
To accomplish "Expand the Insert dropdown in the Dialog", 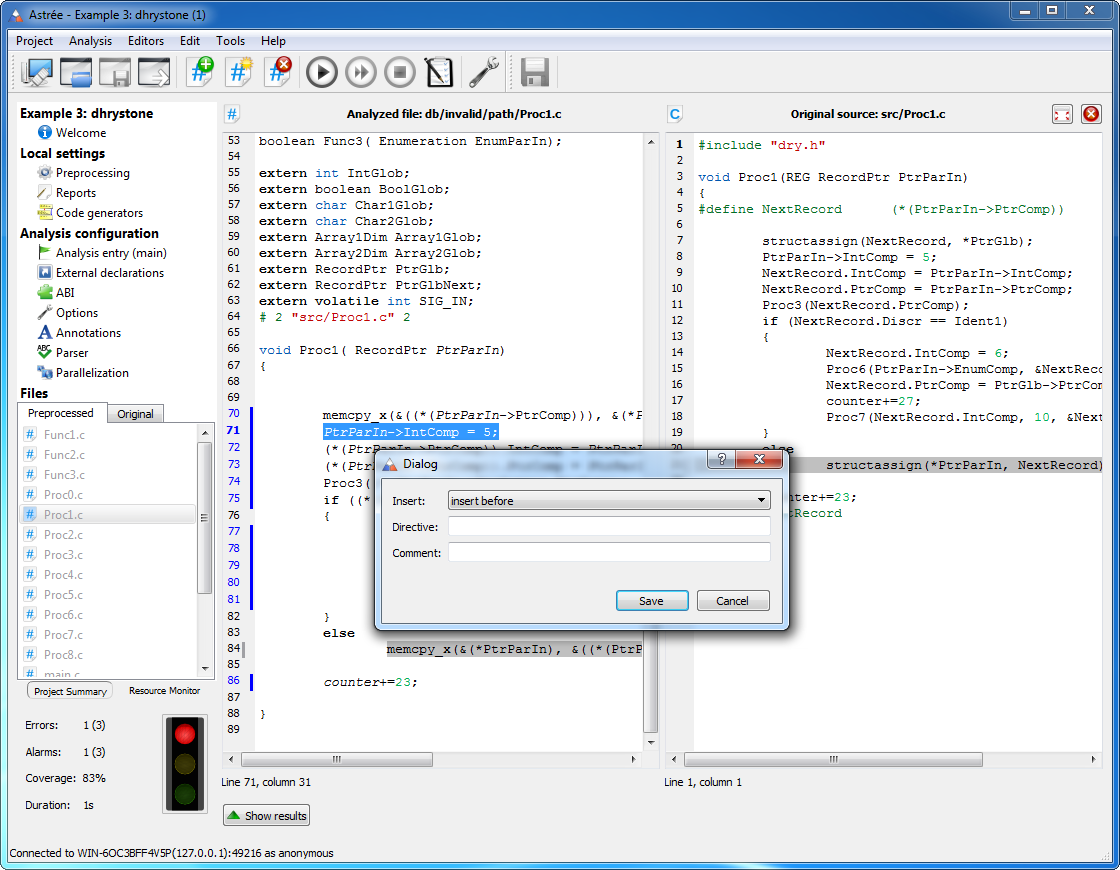I will point(609,501).
